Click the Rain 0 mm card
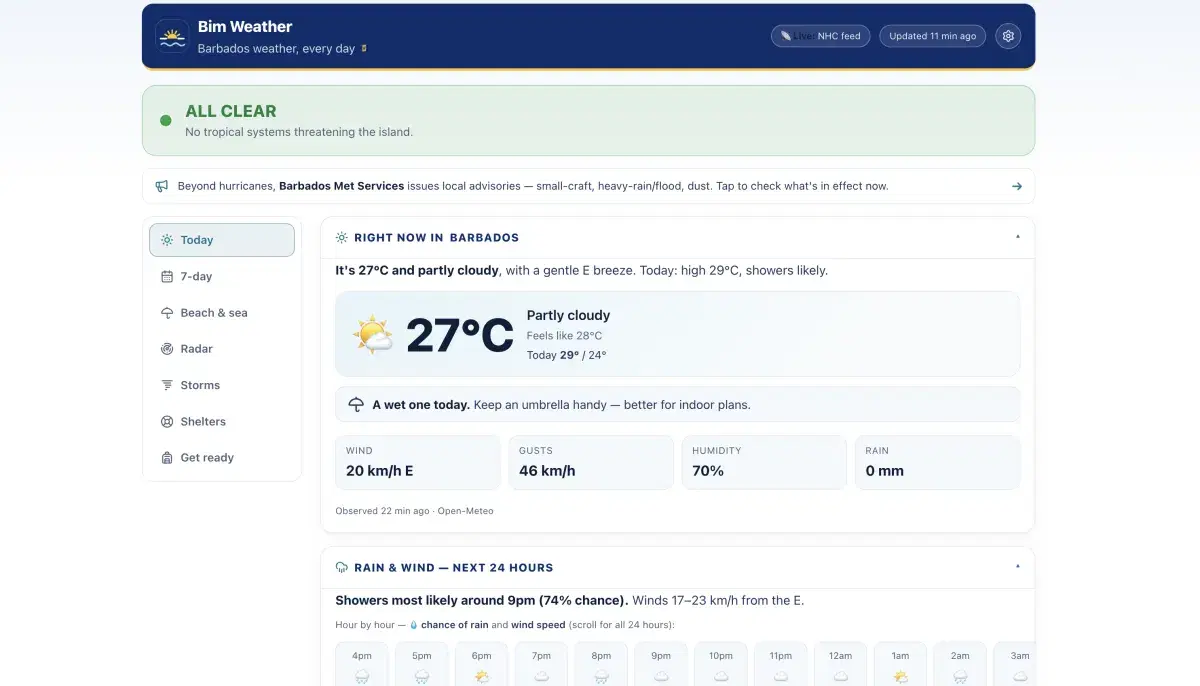Screen dimensions: 1200x686 937,462
